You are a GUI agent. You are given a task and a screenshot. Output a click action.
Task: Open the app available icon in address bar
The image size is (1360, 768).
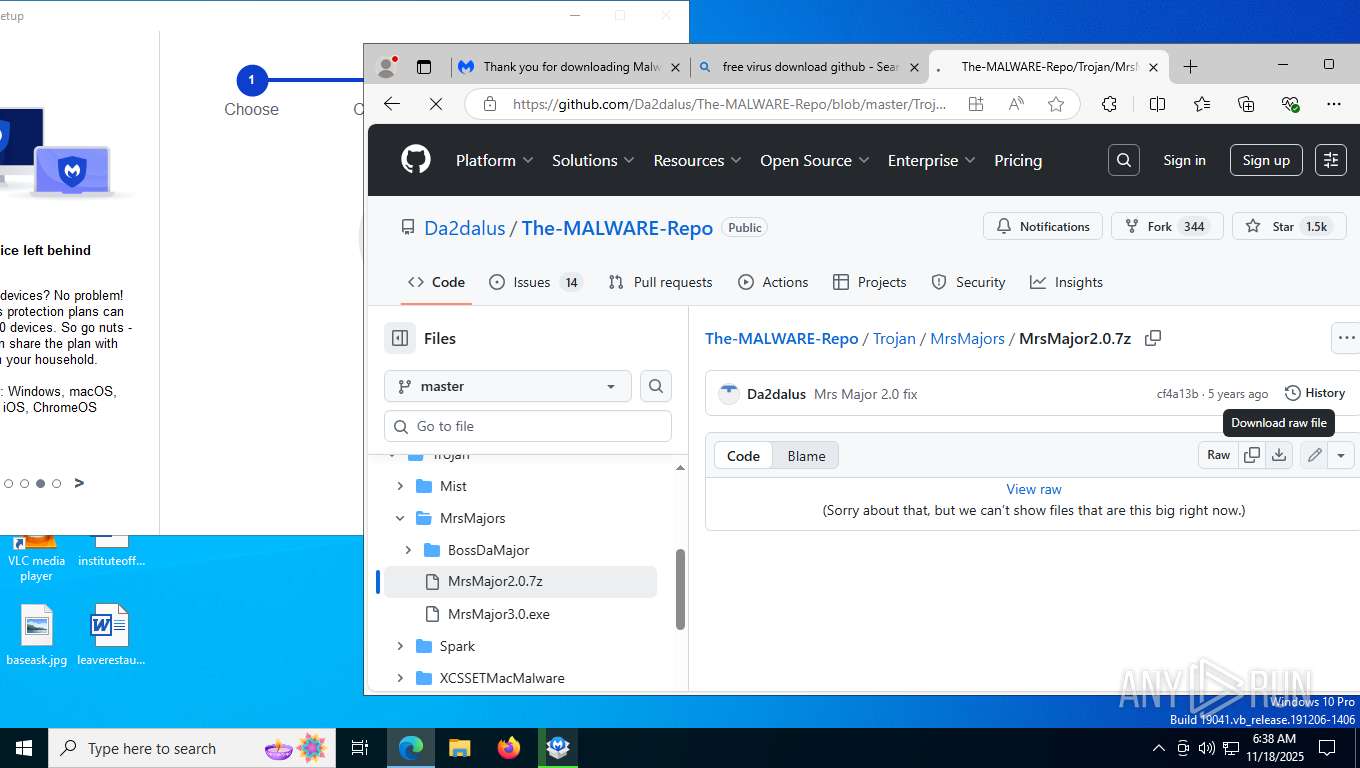(976, 104)
